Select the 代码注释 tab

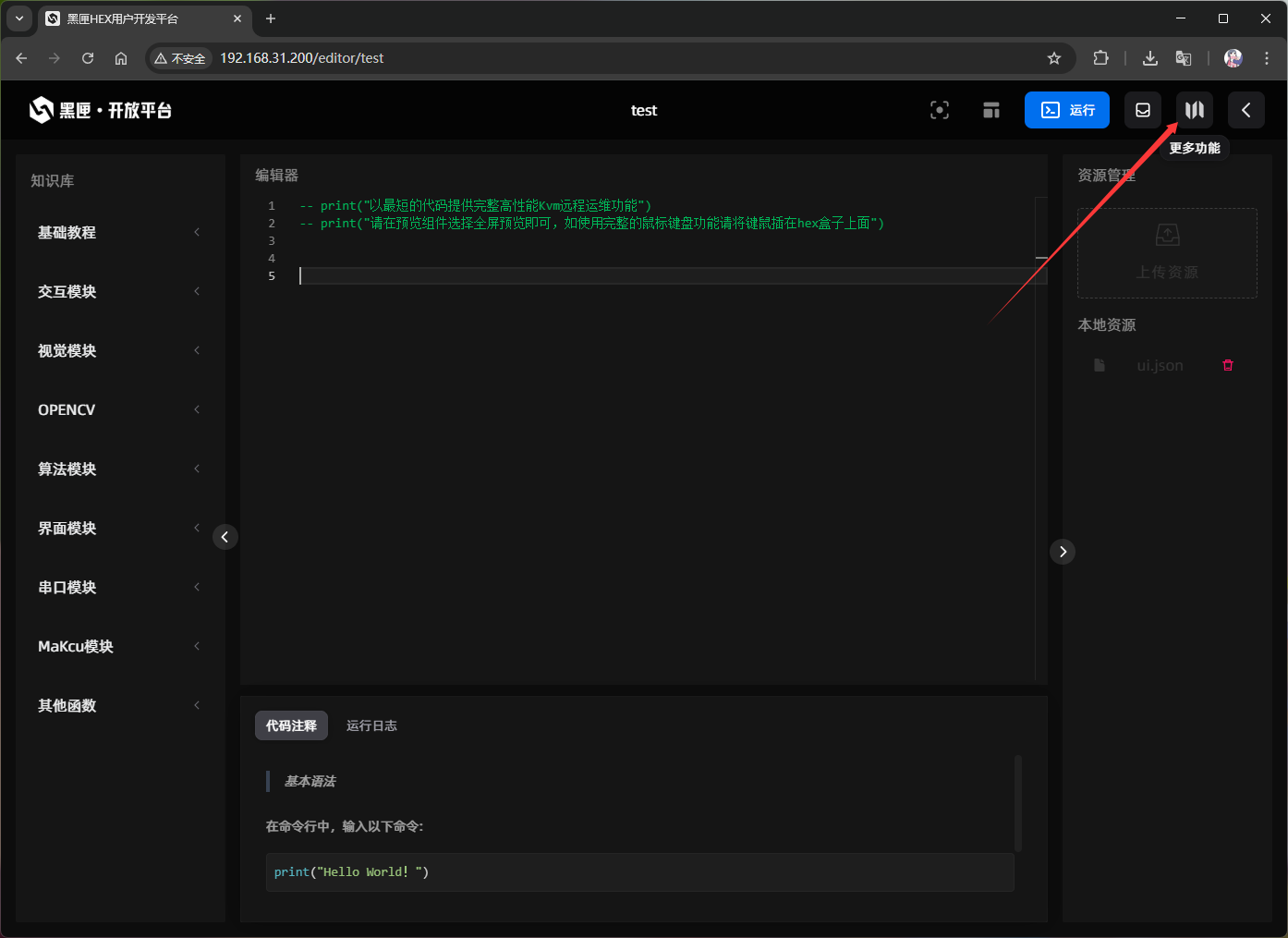pyautogui.click(x=291, y=725)
